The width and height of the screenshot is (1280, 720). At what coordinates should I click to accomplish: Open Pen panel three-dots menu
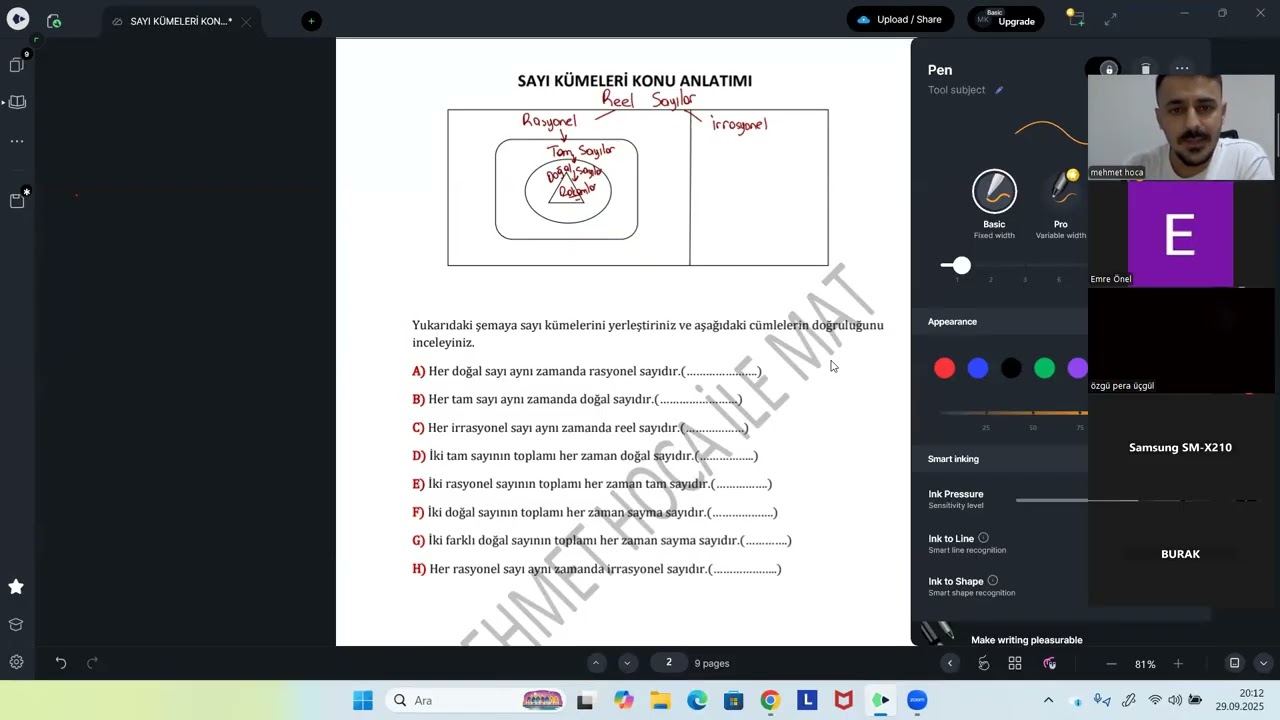coord(1182,68)
